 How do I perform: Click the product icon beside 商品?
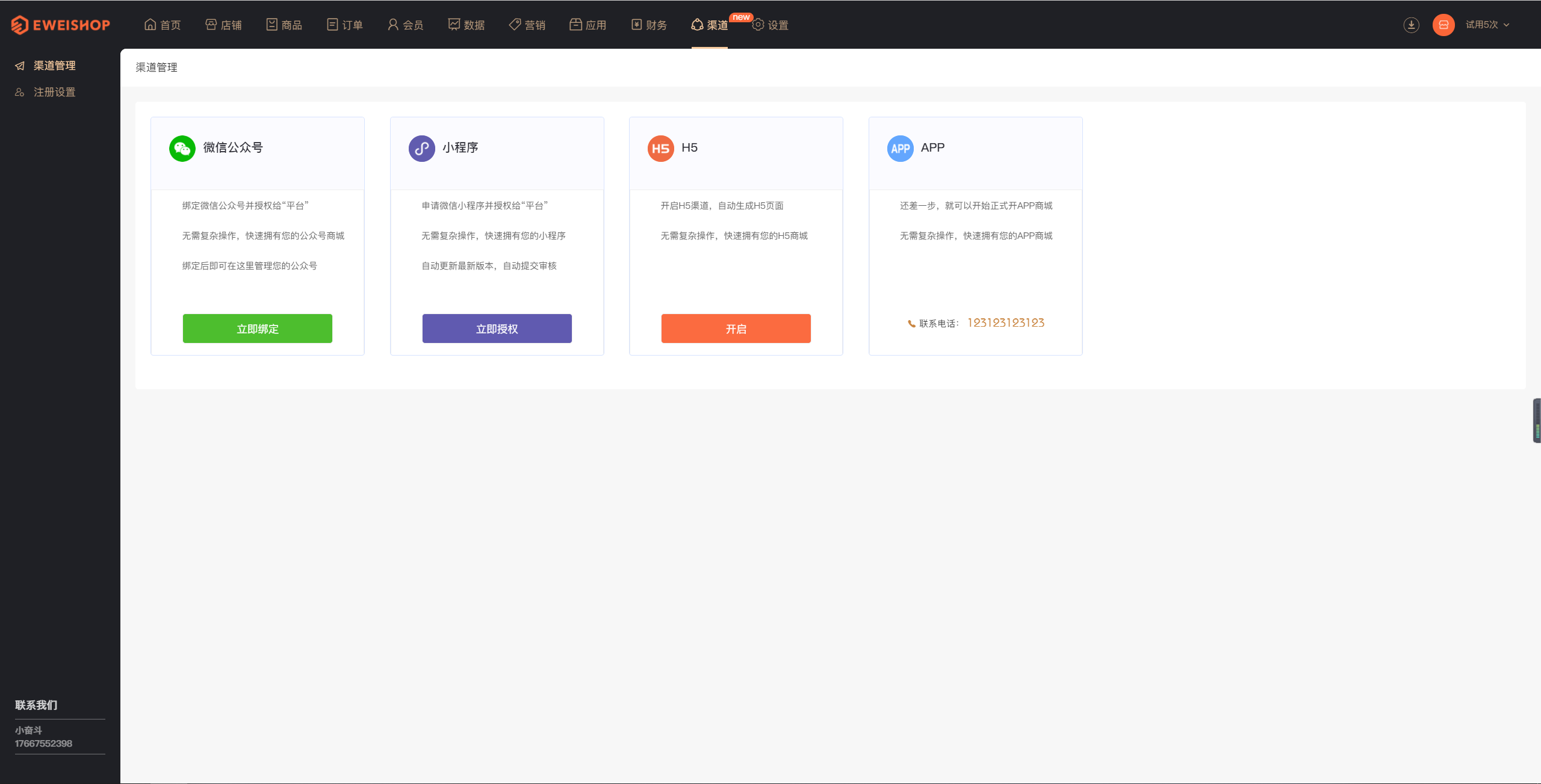pyautogui.click(x=271, y=25)
